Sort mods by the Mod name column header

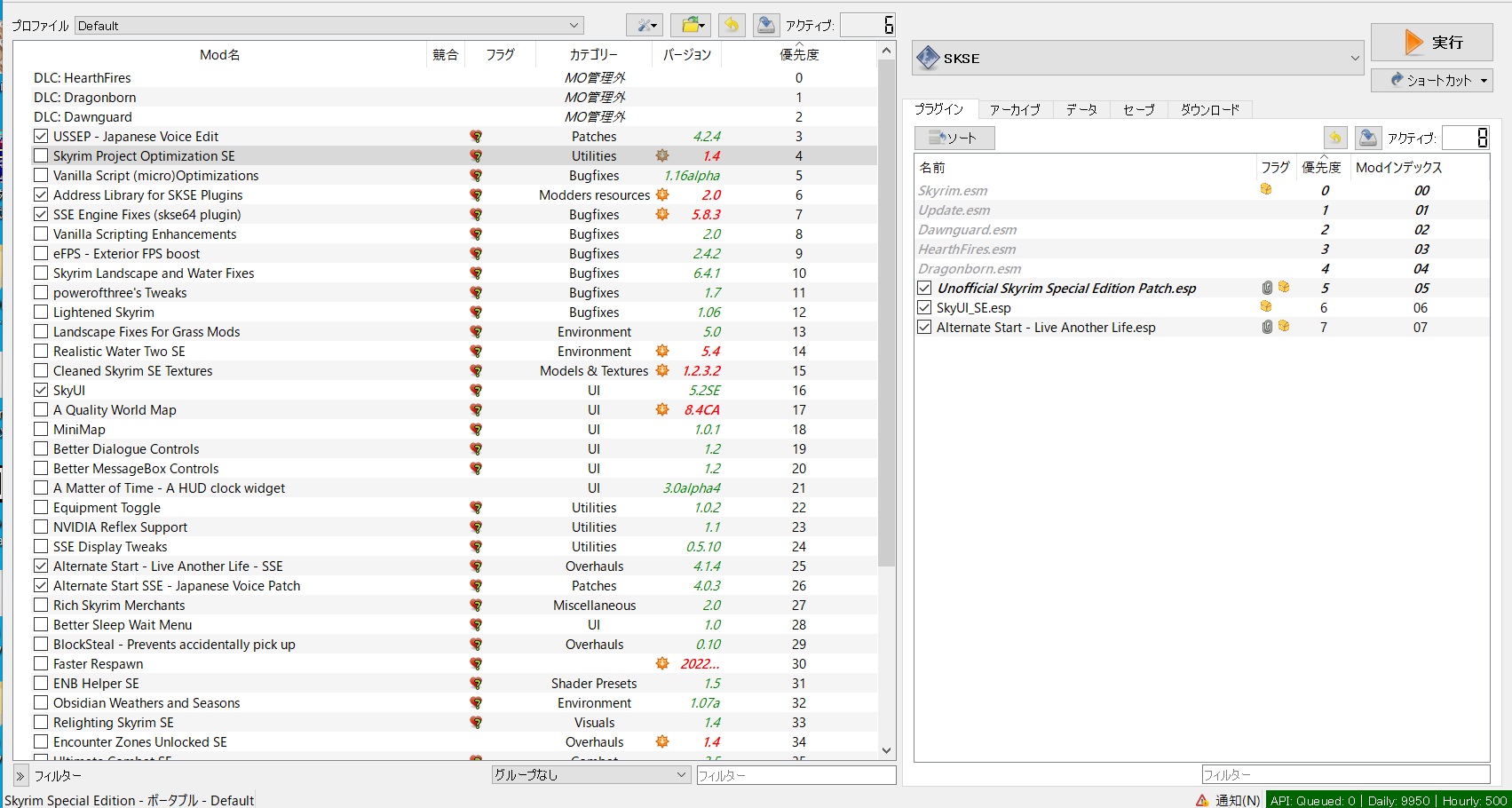pos(220,54)
